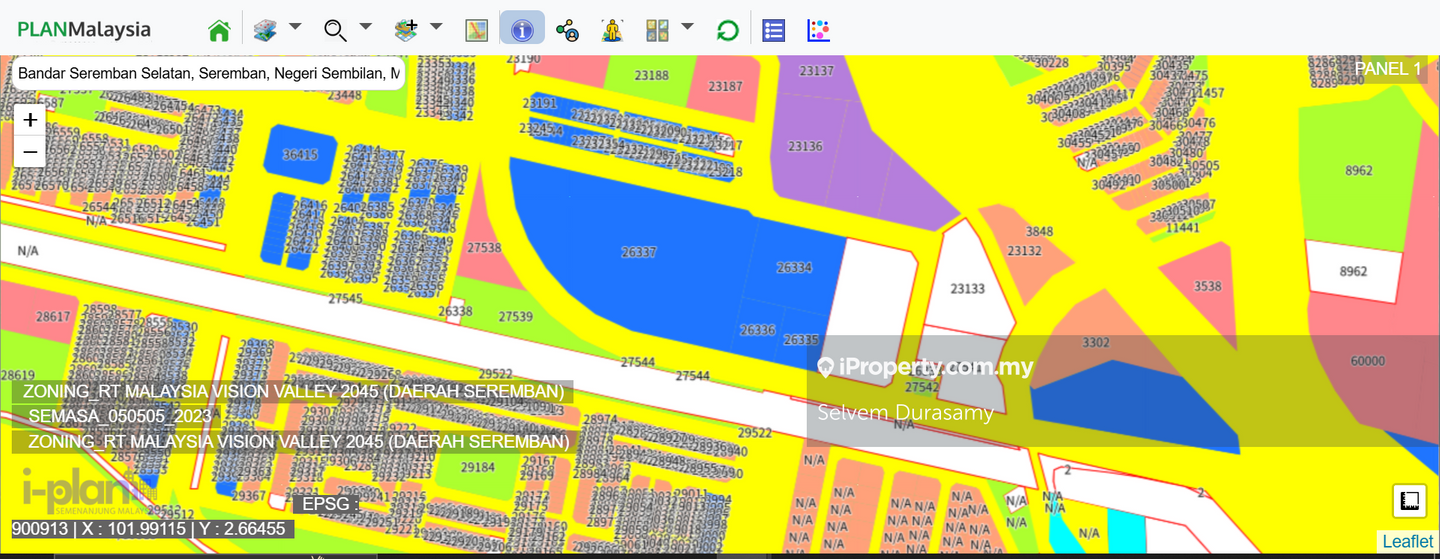The height and width of the screenshot is (559, 1440).
Task: Zoom in with the plus button
Action: click(30, 120)
